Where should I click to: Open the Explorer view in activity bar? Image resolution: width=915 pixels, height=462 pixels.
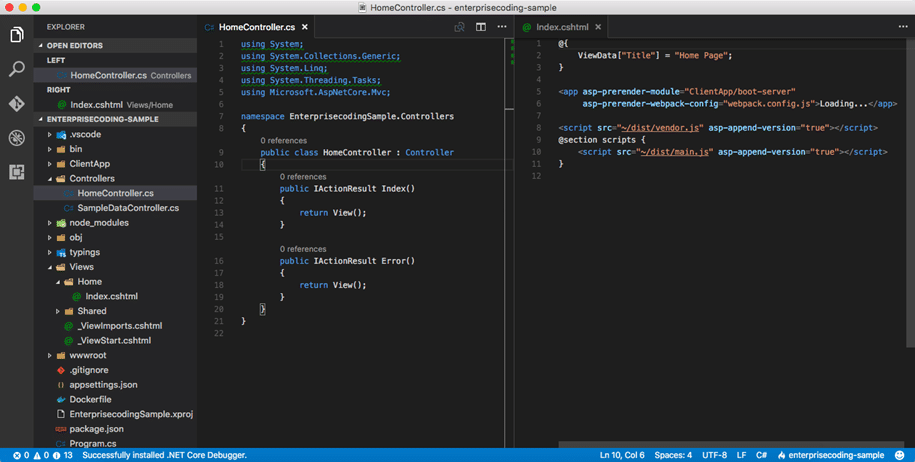(17, 35)
